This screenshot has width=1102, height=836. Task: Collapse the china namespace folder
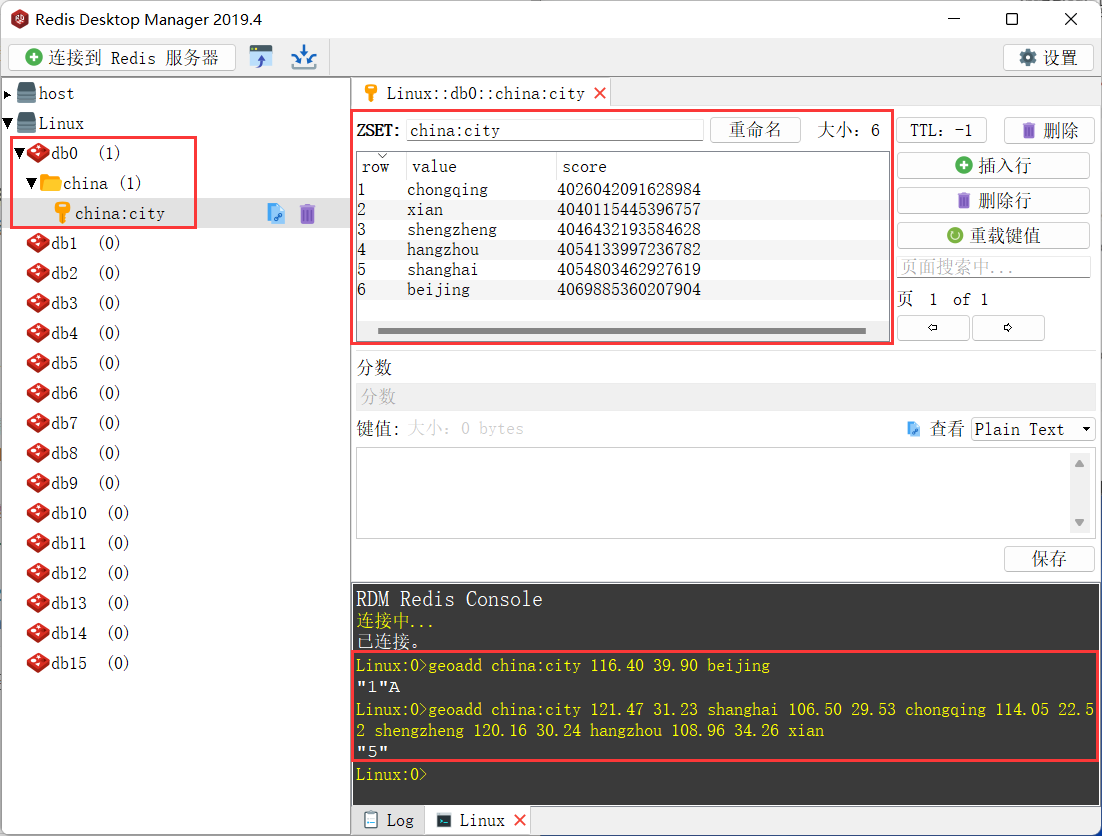[31, 183]
